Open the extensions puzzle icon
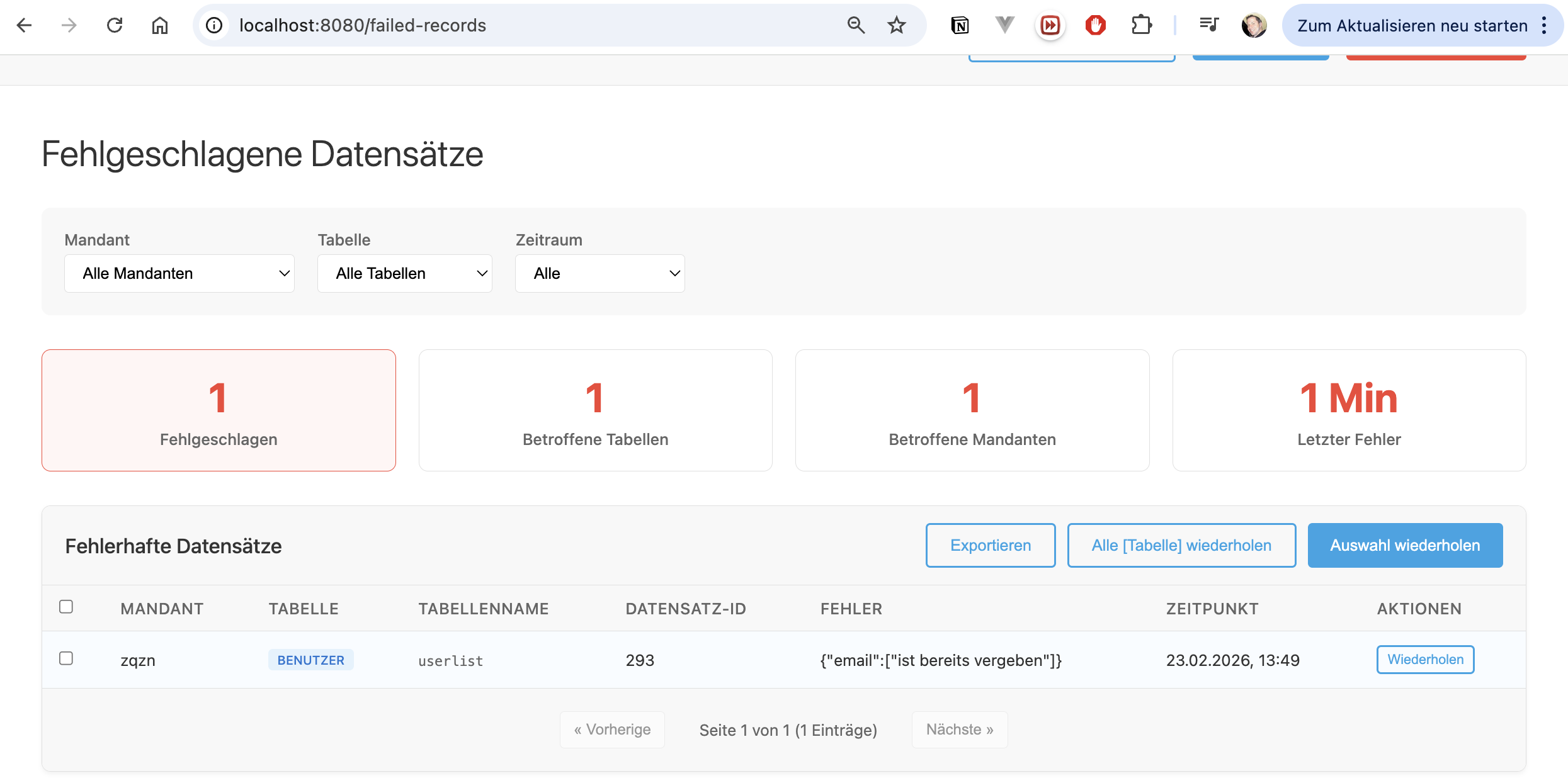Screen dimensions: 1568x783 coord(1141,25)
